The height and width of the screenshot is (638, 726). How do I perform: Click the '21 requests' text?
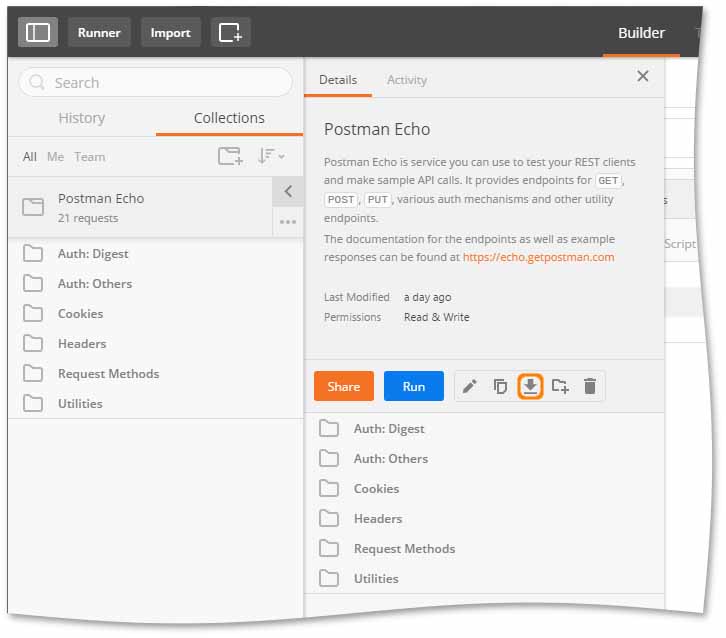[88, 218]
